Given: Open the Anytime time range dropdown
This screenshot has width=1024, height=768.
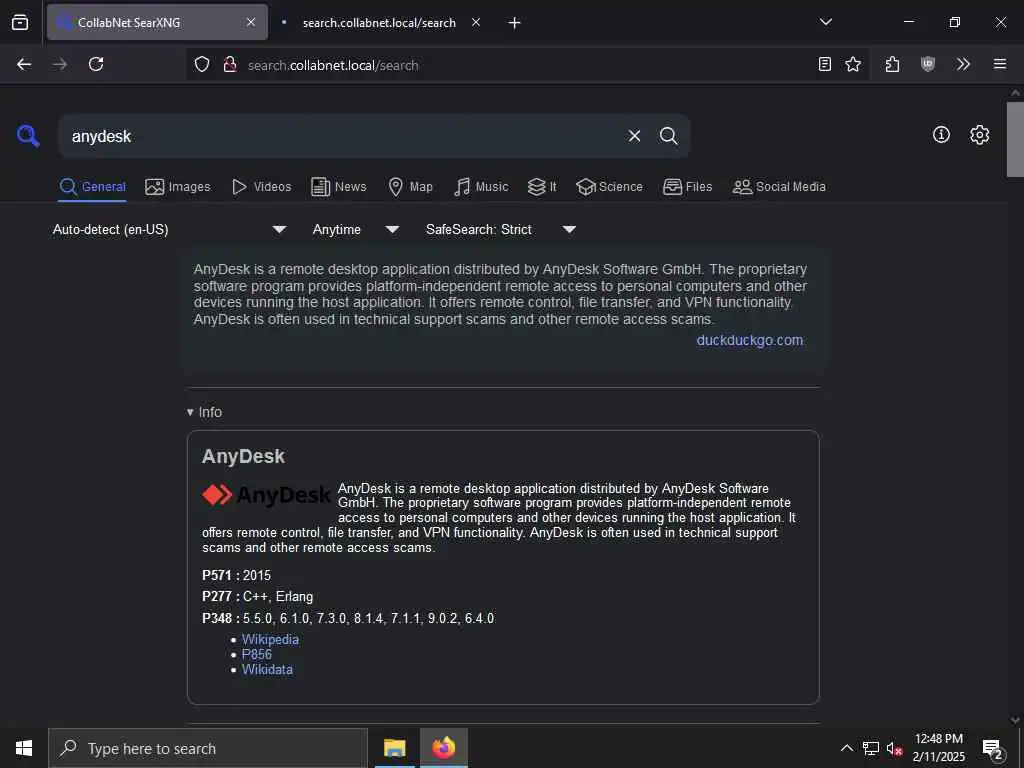Looking at the screenshot, I should coord(355,229).
